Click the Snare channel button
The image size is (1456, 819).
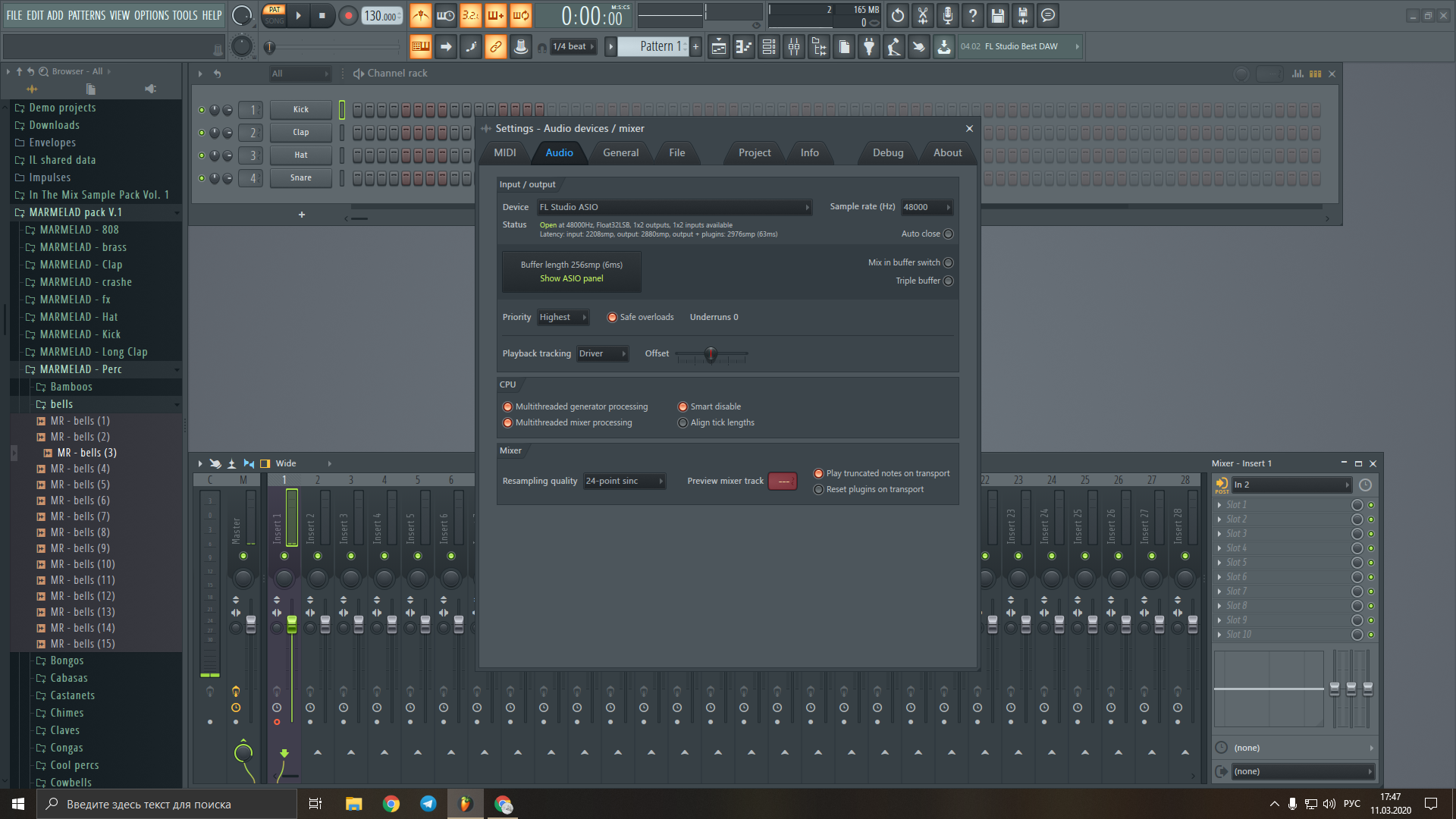point(301,178)
